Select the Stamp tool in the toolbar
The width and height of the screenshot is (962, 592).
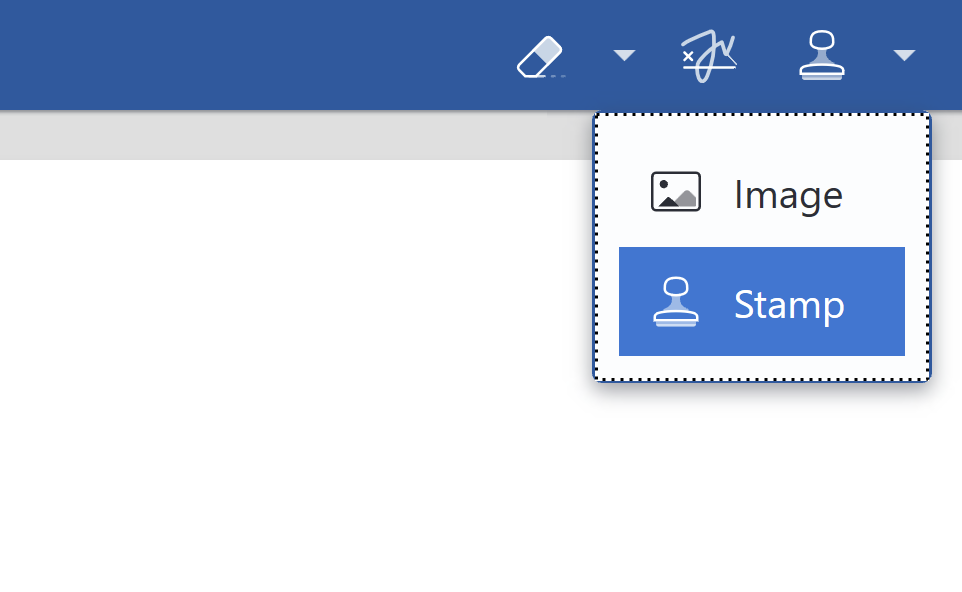coord(821,55)
